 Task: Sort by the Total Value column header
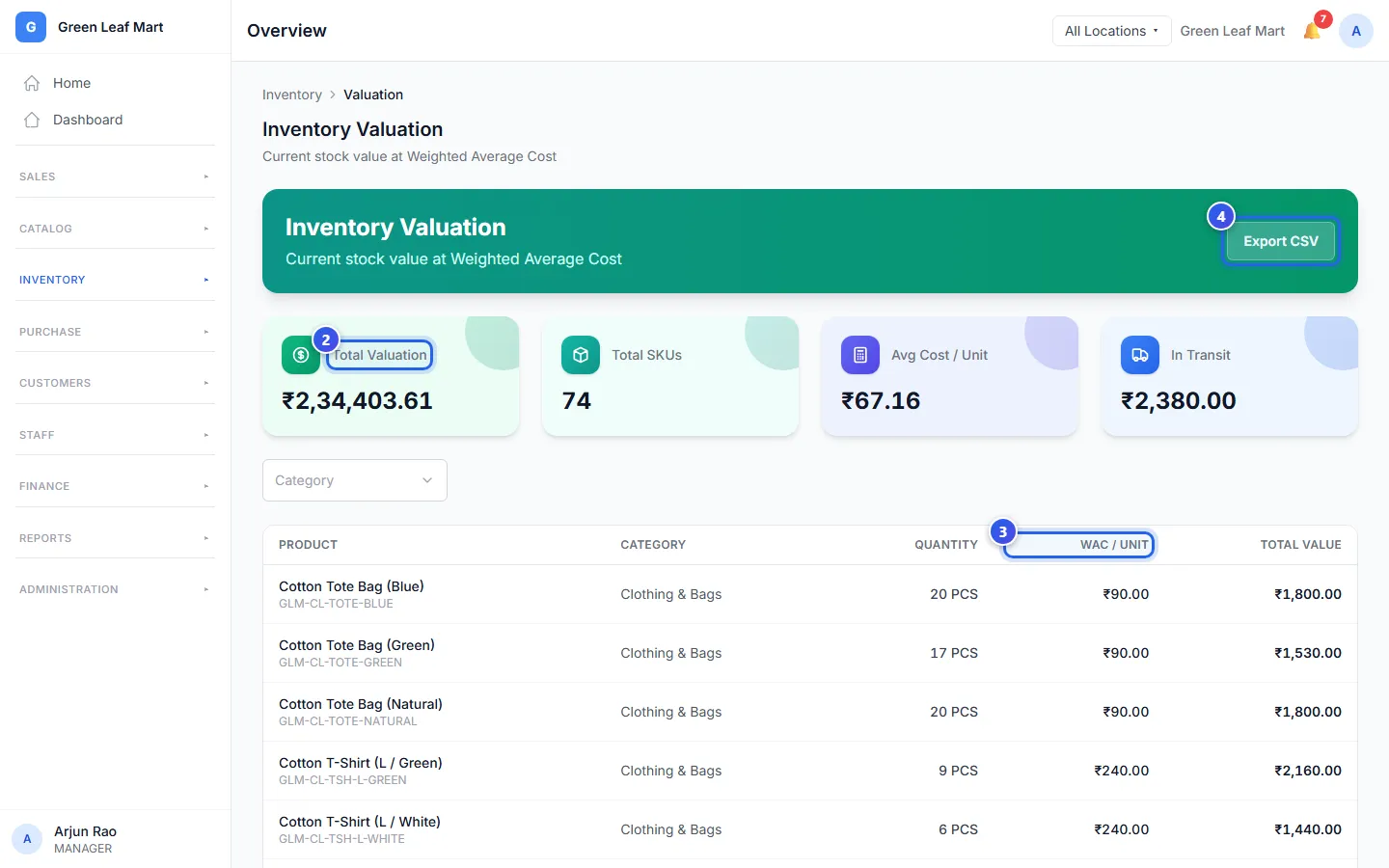click(1300, 545)
